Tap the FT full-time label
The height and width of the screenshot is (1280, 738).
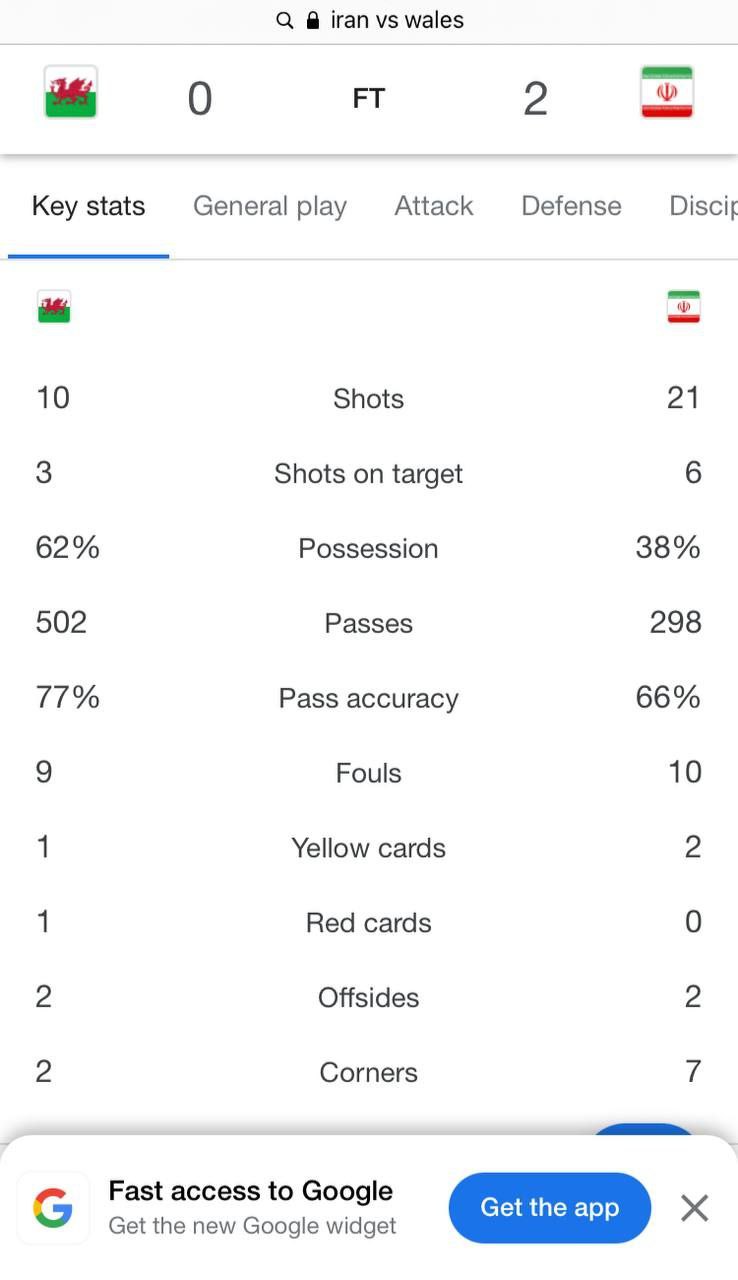tap(369, 99)
